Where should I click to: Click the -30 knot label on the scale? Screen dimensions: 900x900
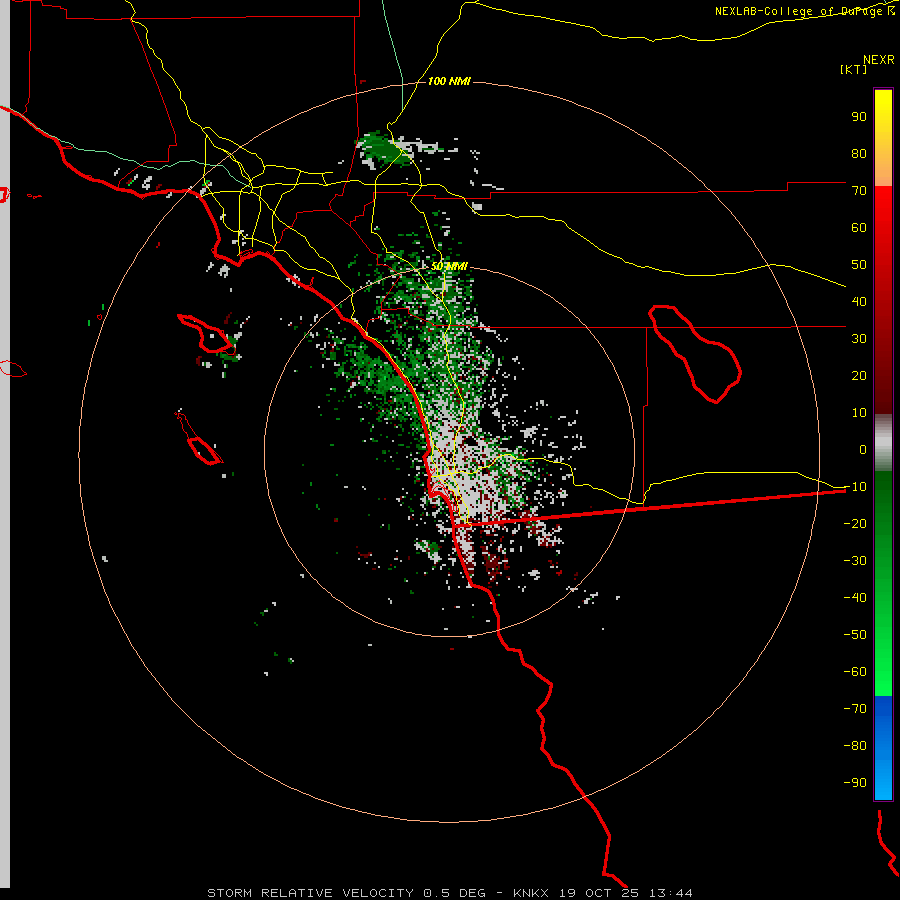(855, 561)
